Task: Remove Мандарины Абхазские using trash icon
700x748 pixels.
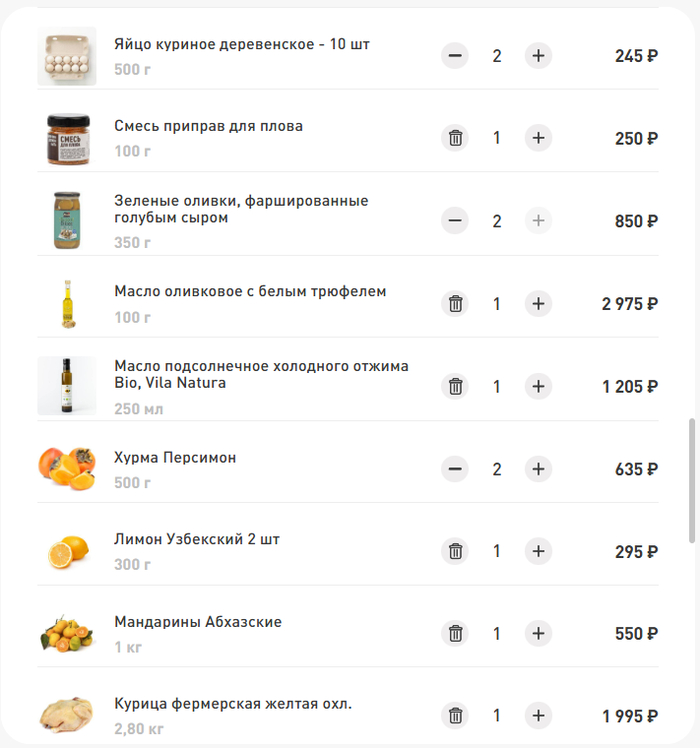Action: pos(455,633)
